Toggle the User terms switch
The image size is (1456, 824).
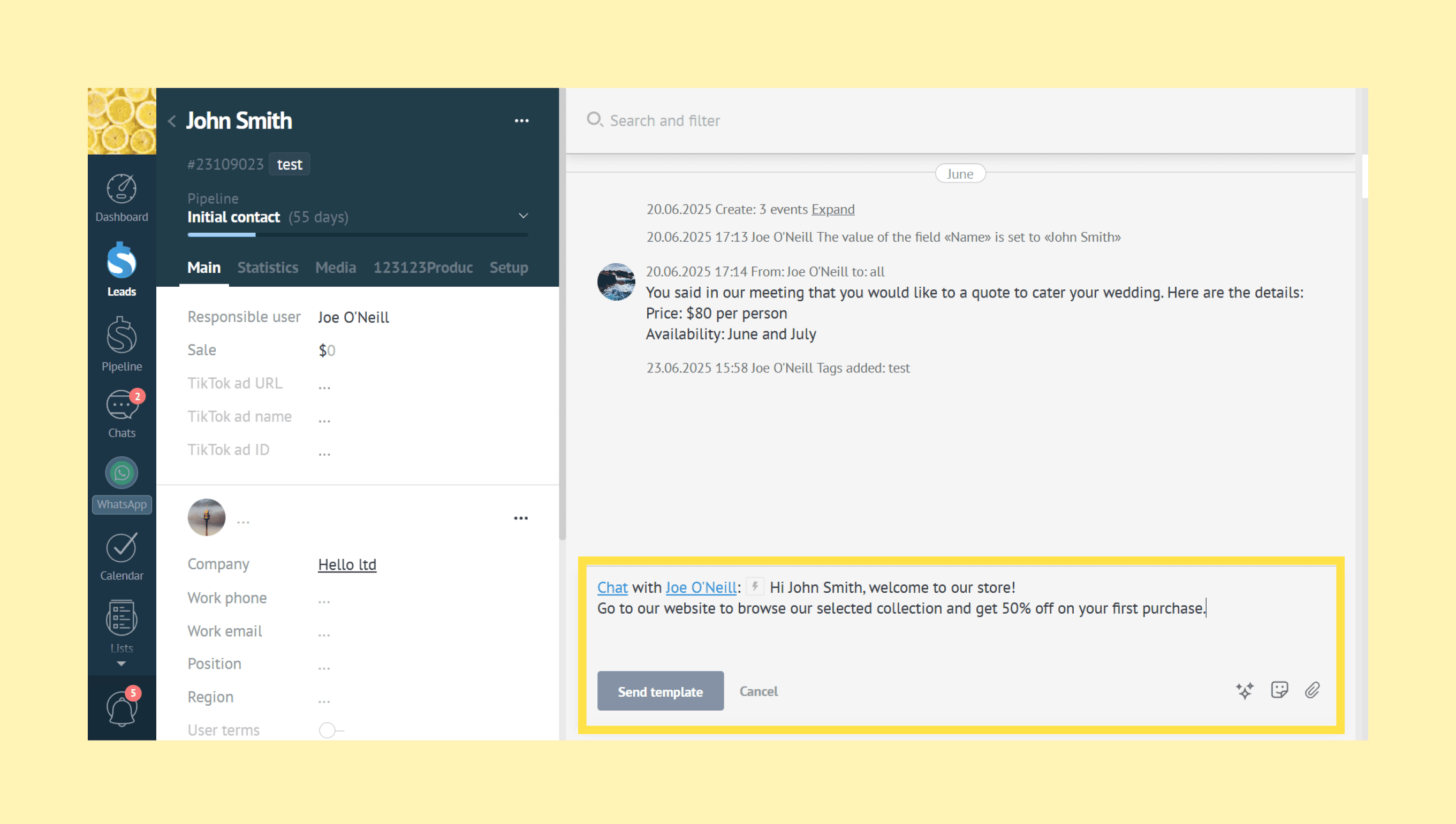(x=330, y=730)
